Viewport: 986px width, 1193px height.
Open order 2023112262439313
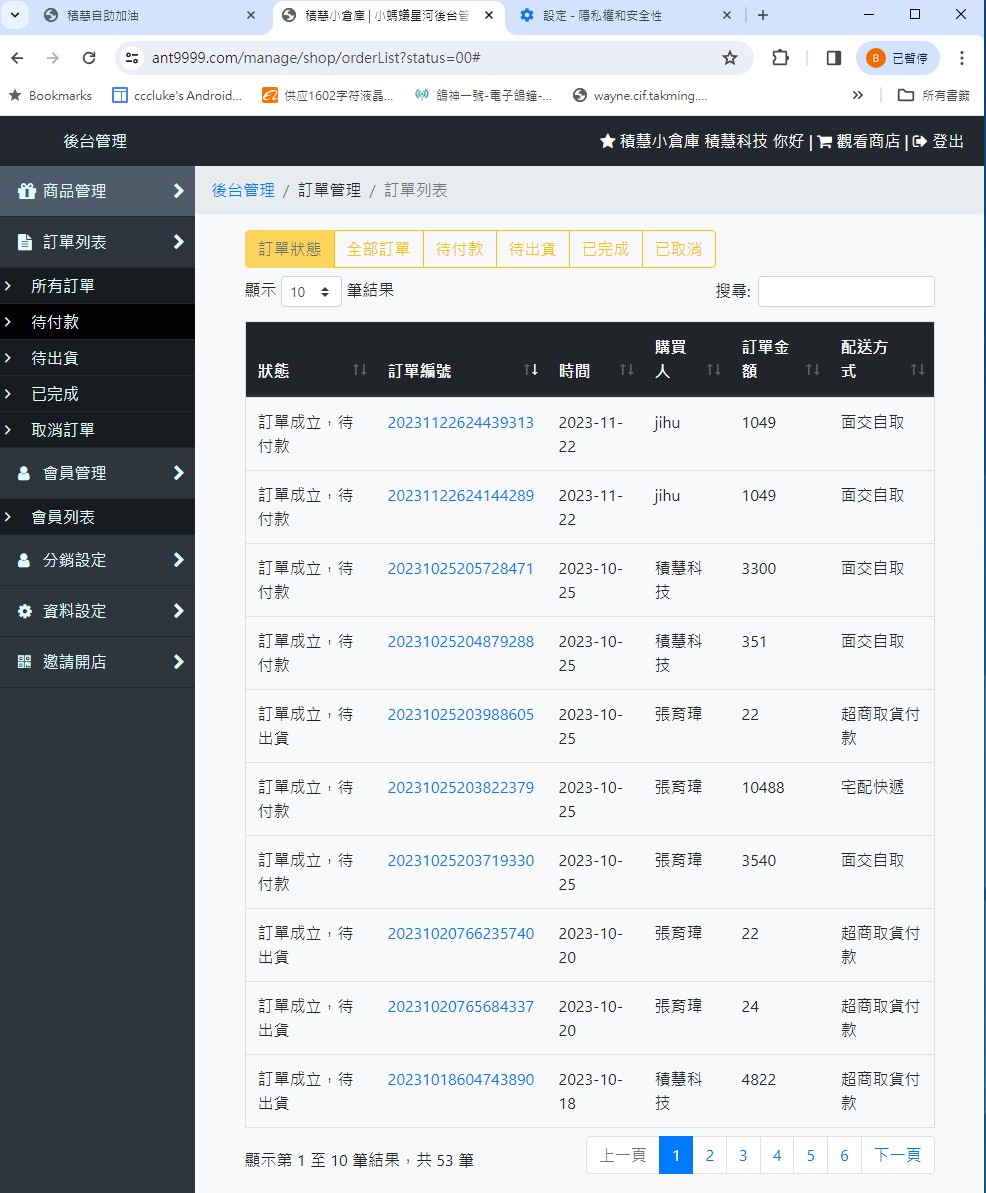point(460,422)
